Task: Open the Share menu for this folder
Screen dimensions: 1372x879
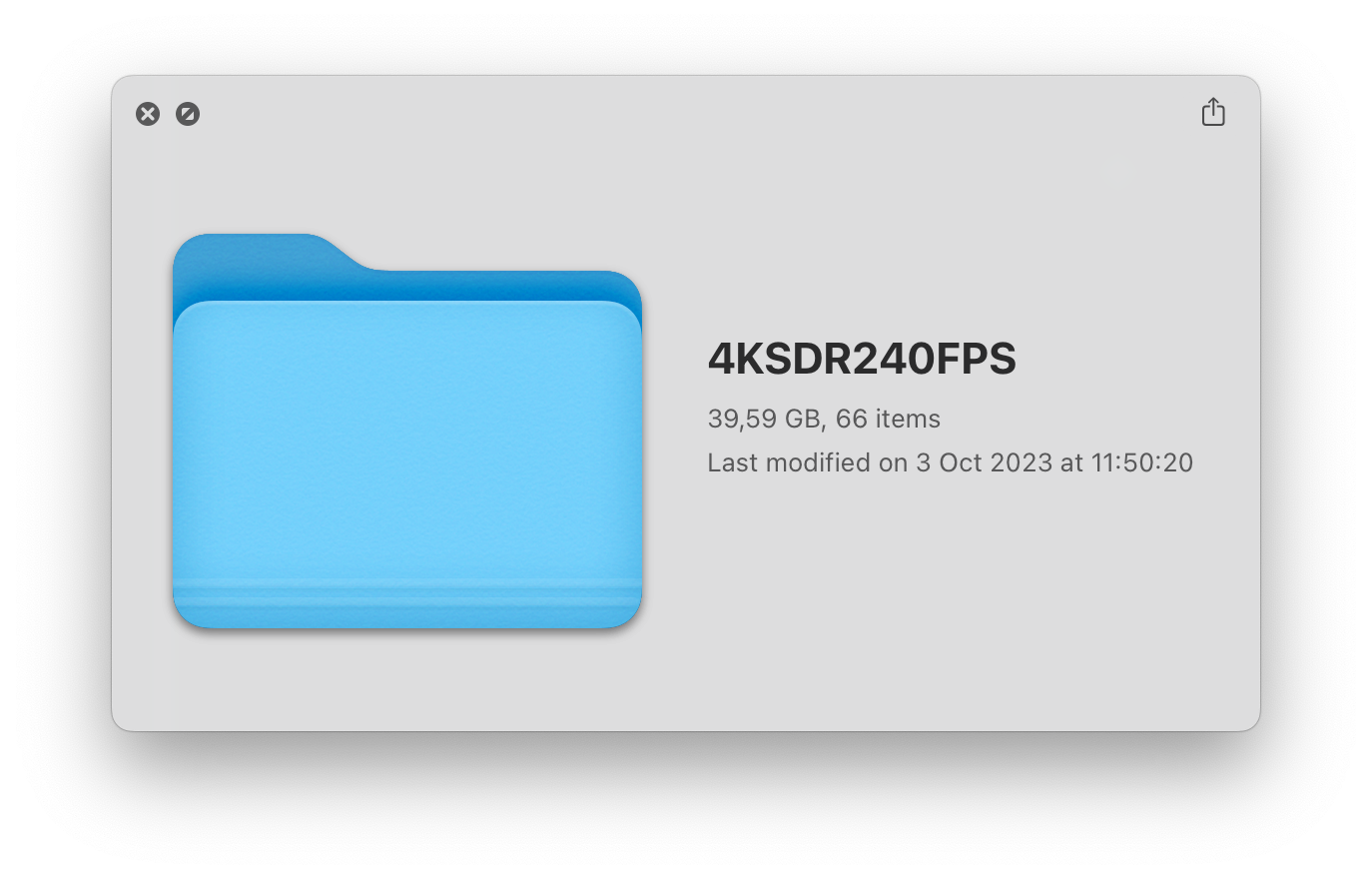Action: pyautogui.click(x=1213, y=112)
